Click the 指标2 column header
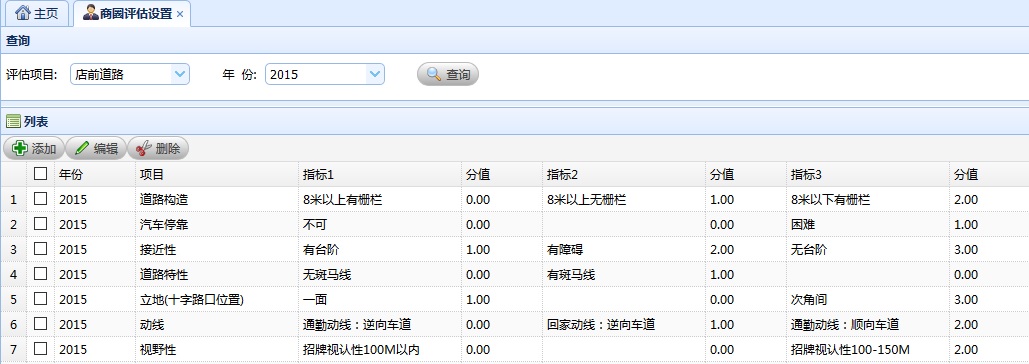The width and height of the screenshot is (1029, 364). point(623,174)
